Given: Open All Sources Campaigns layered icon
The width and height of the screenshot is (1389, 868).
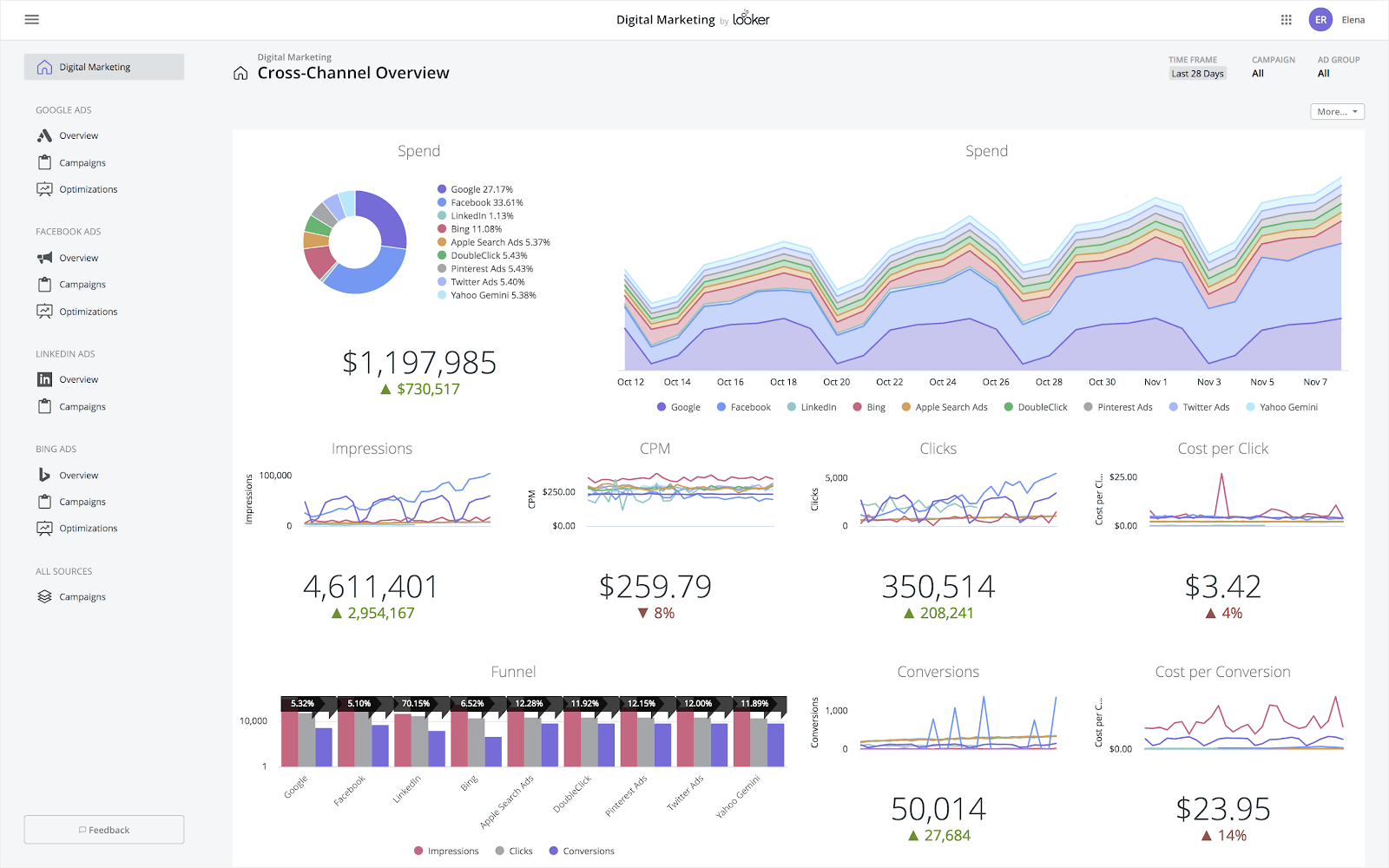Looking at the screenshot, I should pos(43,596).
